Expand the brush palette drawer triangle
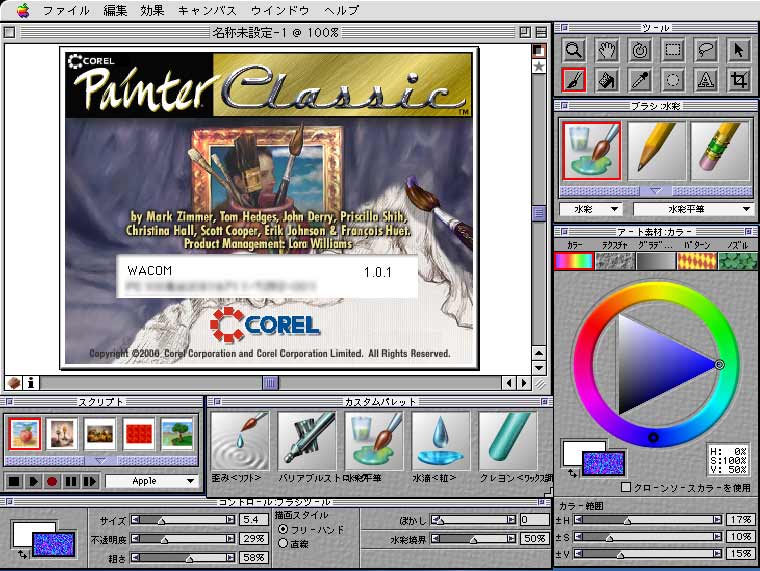 (x=656, y=191)
